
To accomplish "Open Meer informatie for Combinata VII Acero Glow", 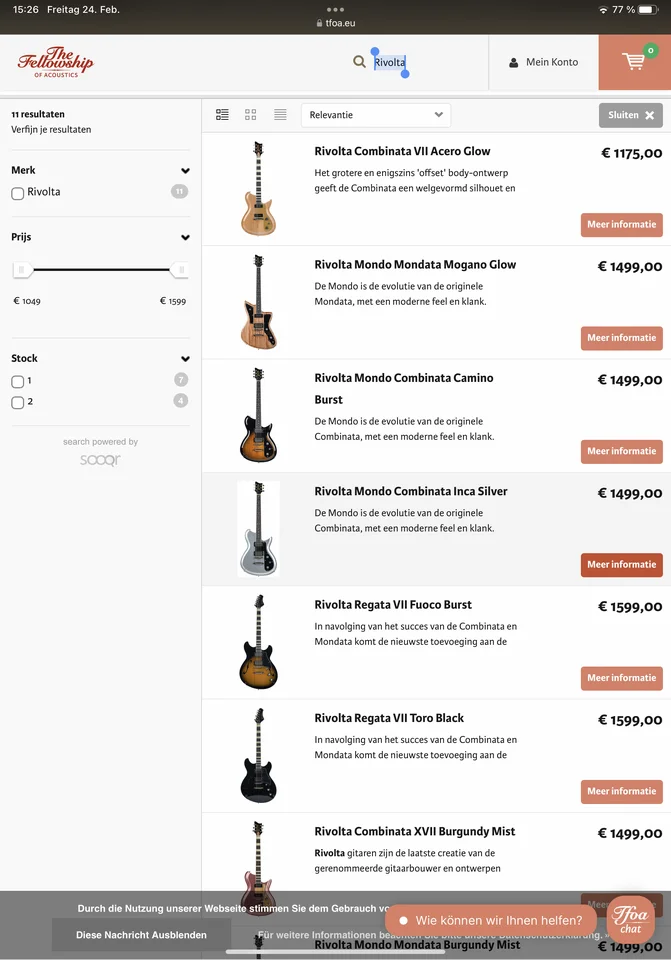I will click(621, 225).
